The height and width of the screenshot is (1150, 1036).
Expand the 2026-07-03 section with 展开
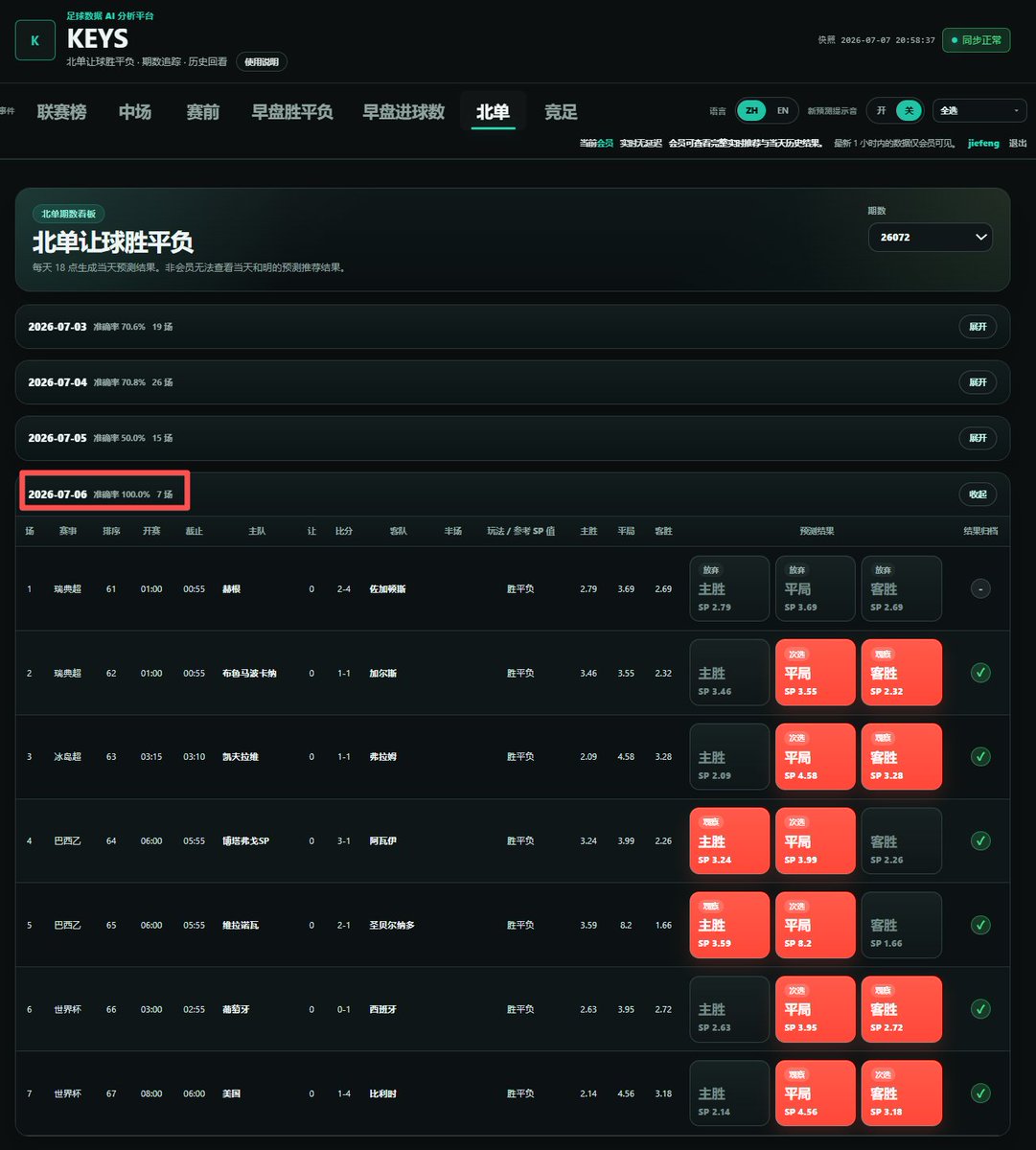coord(978,327)
